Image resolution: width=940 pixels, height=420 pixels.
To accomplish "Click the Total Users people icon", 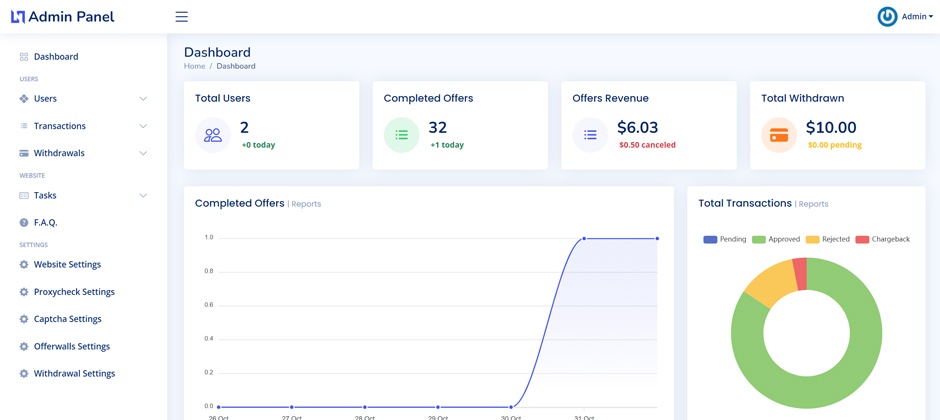I will coord(213,135).
